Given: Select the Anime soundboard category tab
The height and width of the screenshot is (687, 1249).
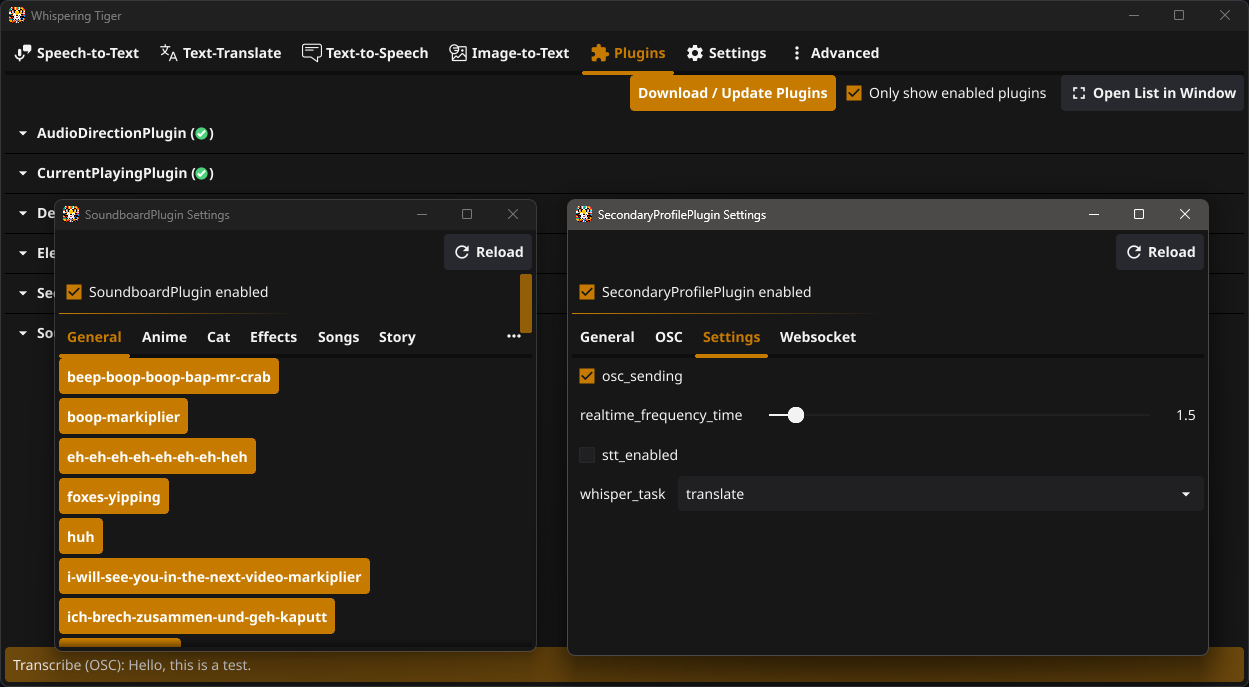Looking at the screenshot, I should coord(164,337).
